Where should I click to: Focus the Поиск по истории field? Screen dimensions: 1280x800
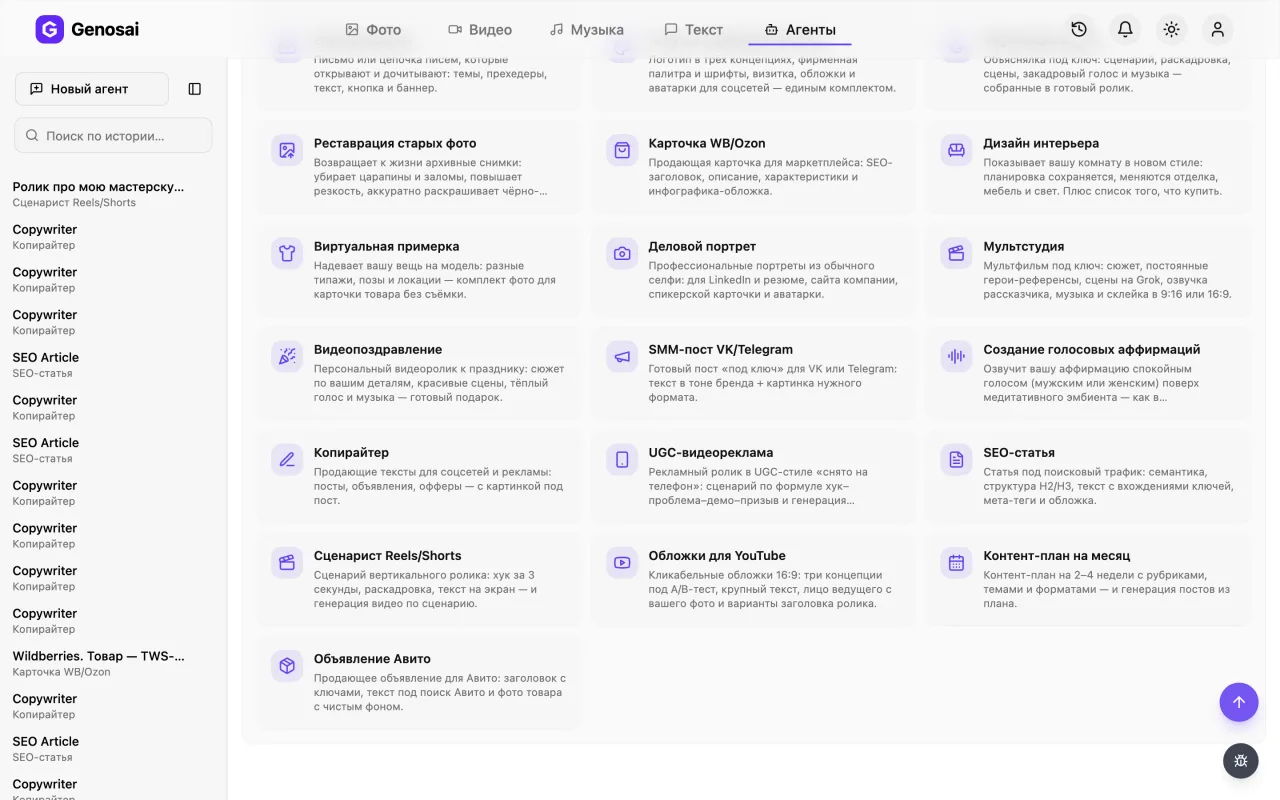click(113, 135)
